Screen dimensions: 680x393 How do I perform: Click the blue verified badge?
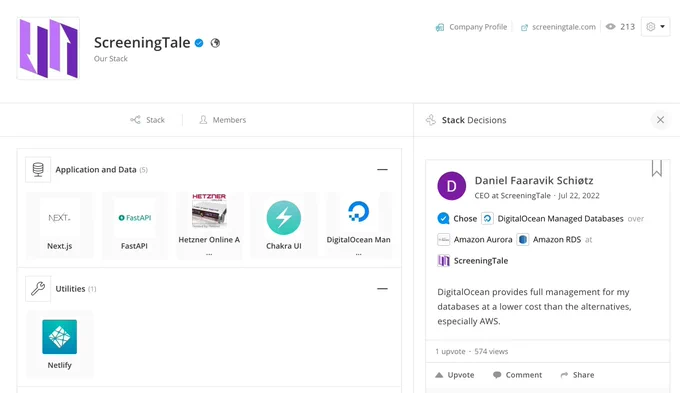pos(199,43)
